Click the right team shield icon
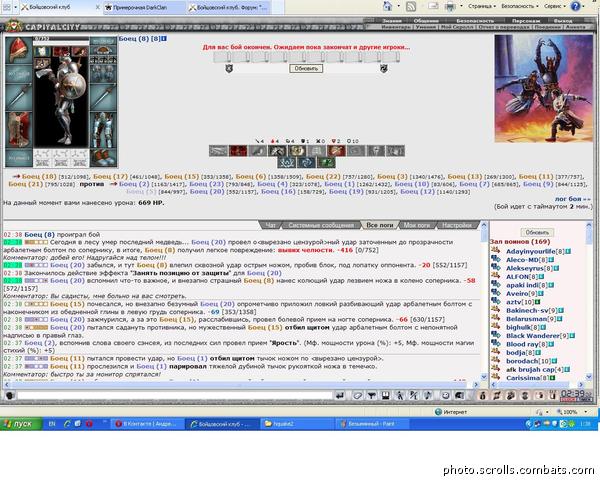Viewport: 600px width, 480px height. 384,69
